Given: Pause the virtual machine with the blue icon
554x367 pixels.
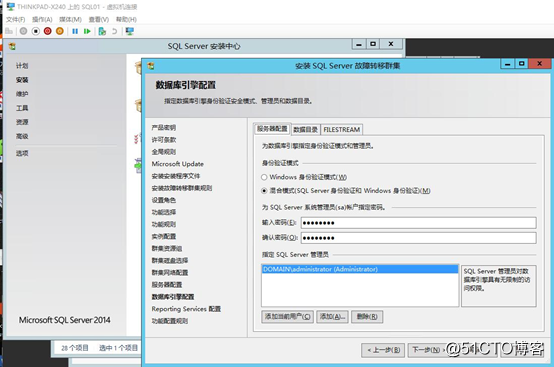Looking at the screenshot, I should pyautogui.click(x=75, y=31).
